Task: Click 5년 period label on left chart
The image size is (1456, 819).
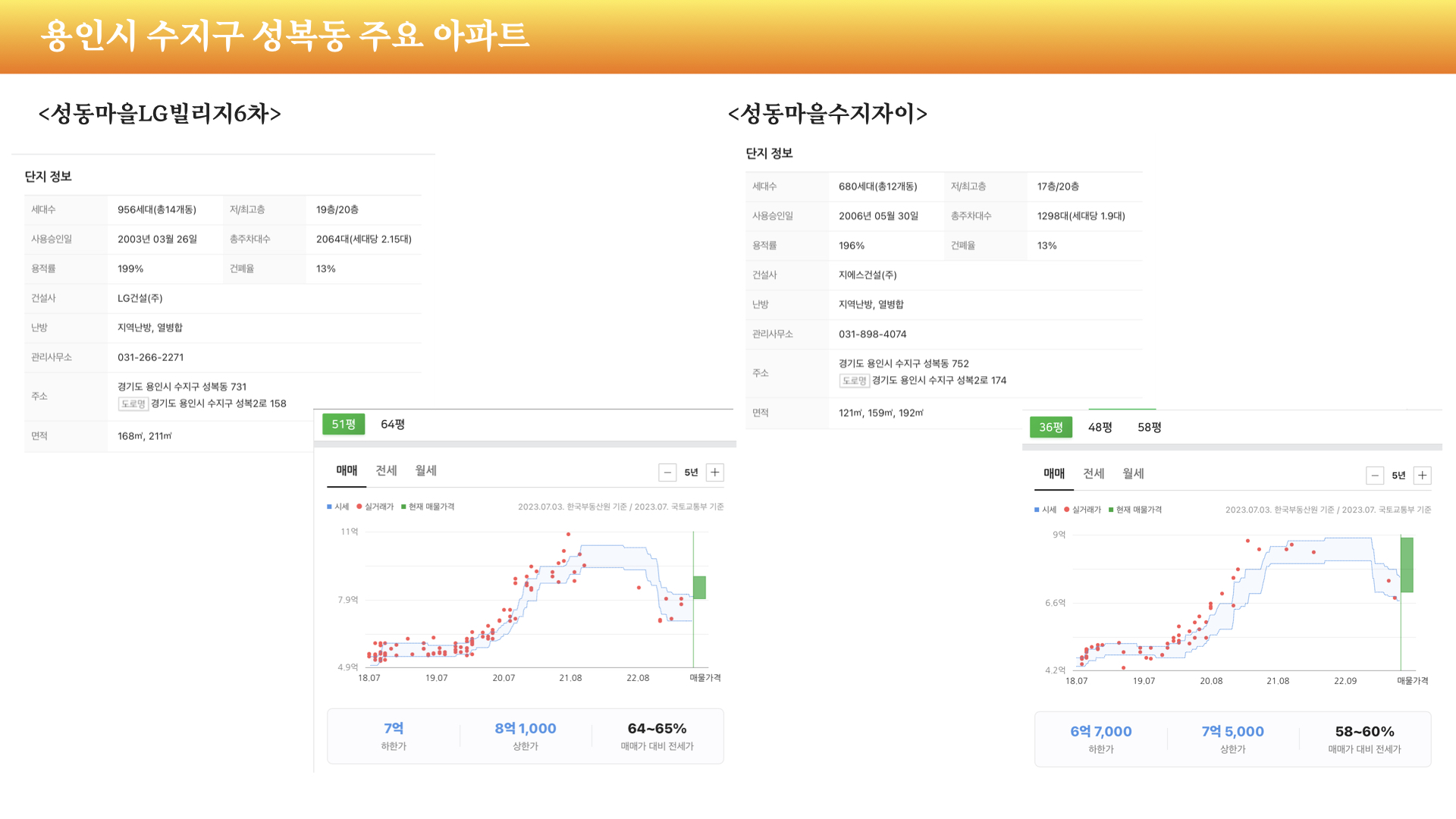Action: tap(691, 472)
